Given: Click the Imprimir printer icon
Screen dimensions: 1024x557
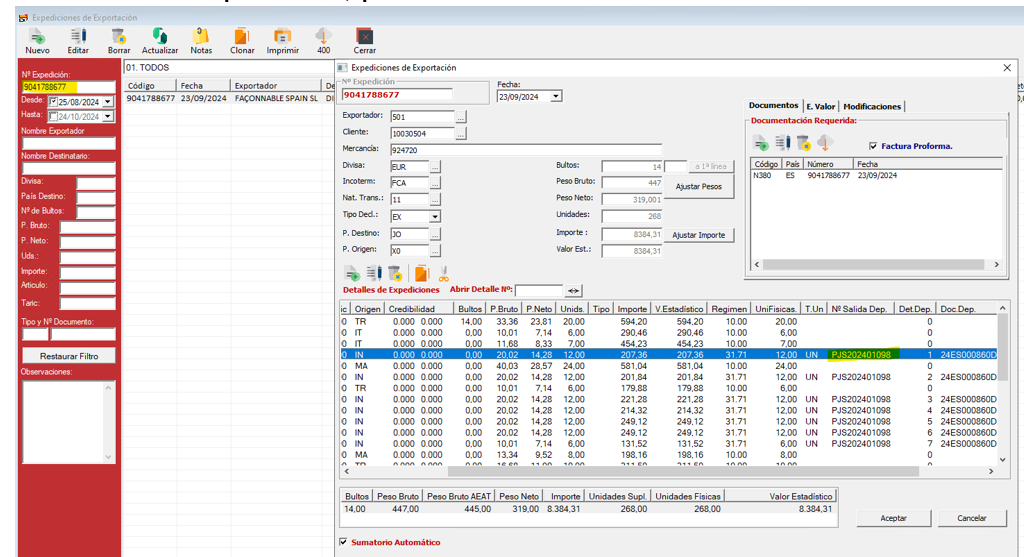Looking at the screenshot, I should 282,36.
